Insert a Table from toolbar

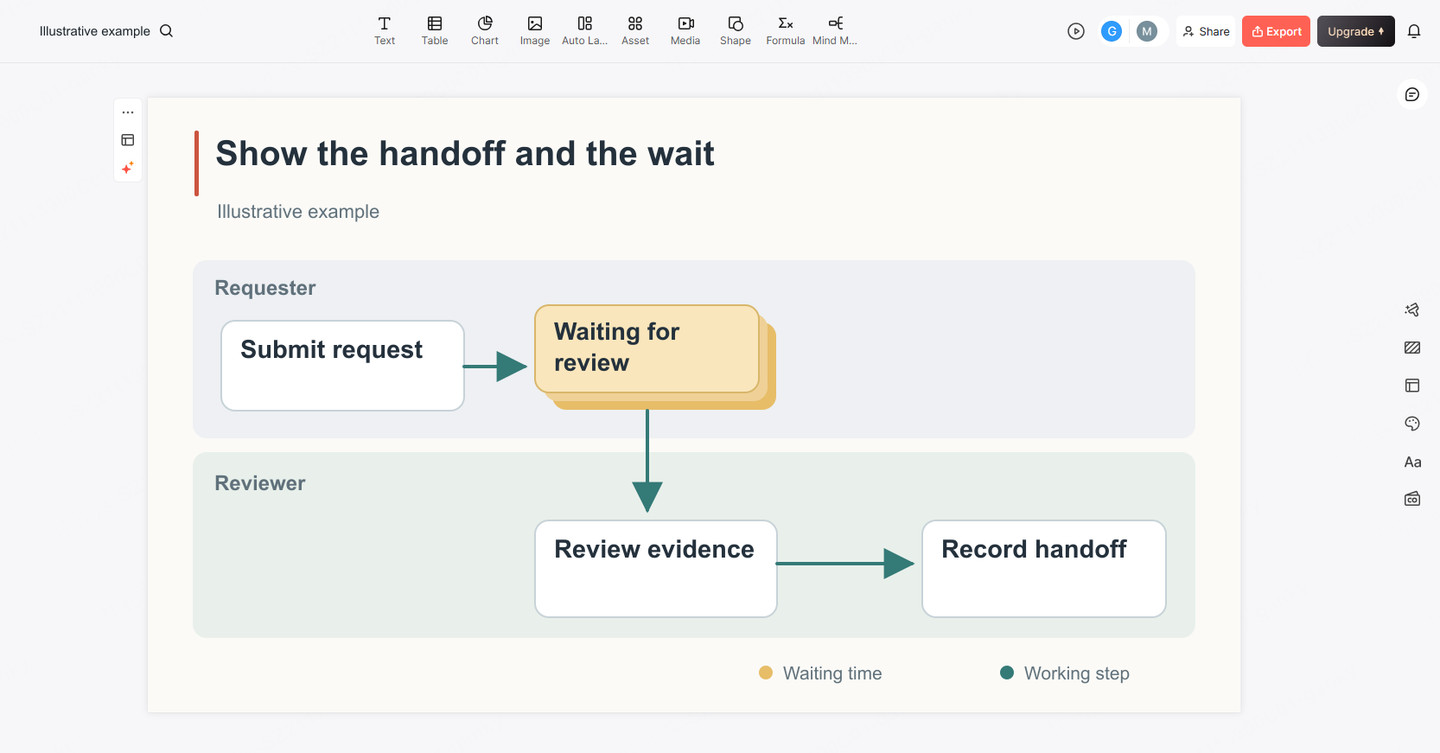434,30
